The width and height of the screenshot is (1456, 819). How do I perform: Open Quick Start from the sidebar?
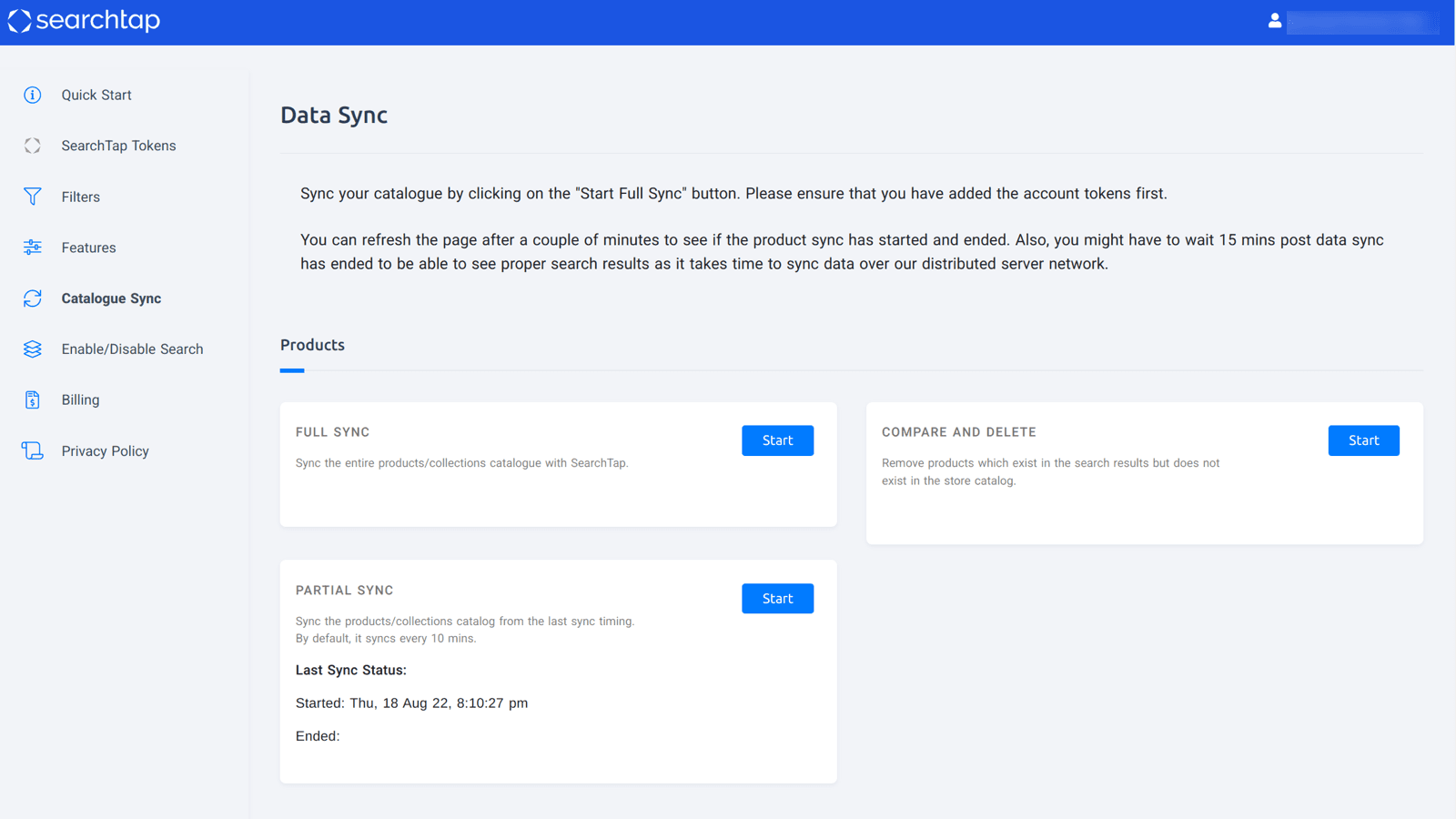point(96,96)
